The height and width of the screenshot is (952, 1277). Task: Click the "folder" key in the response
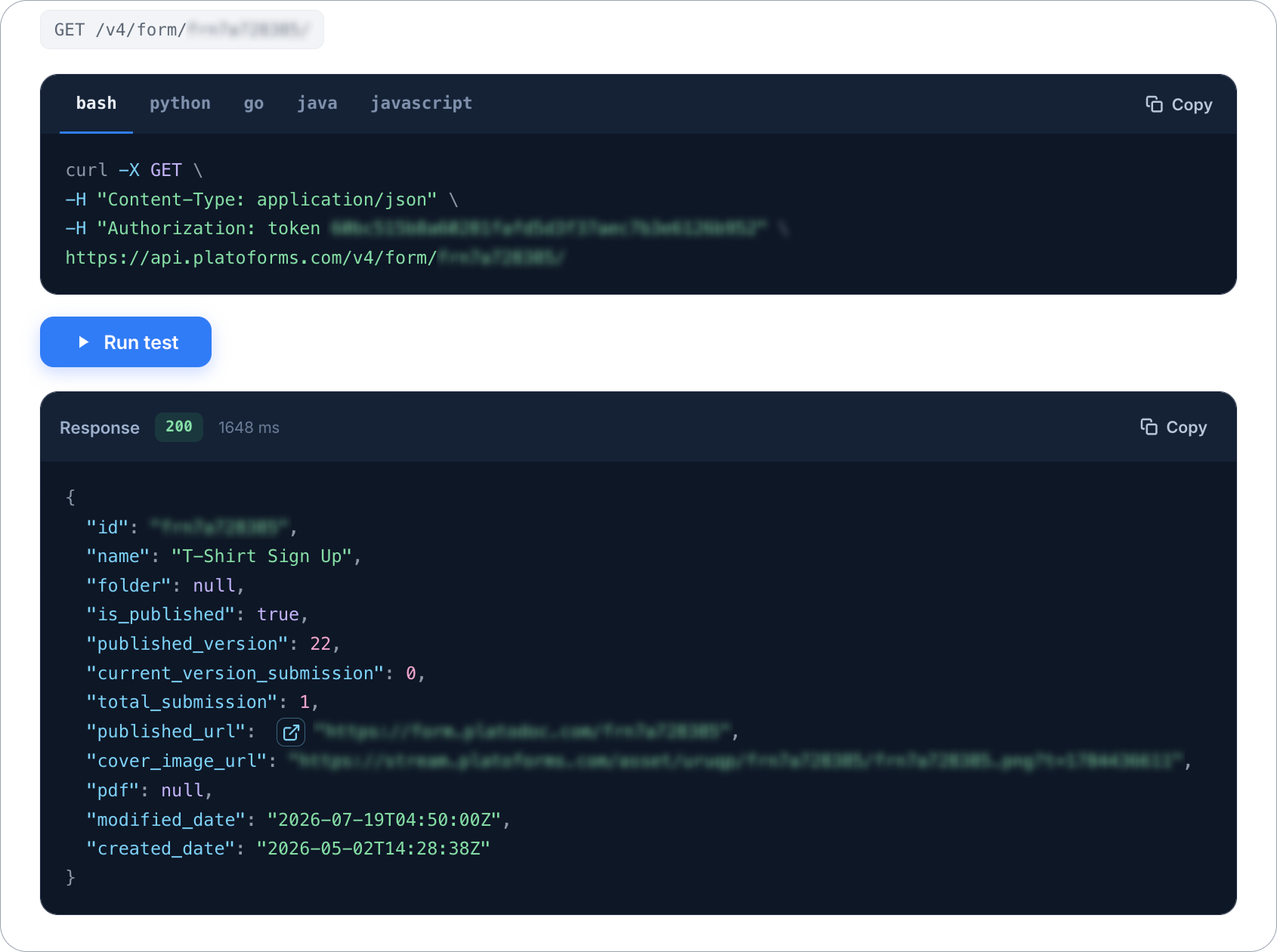(128, 586)
